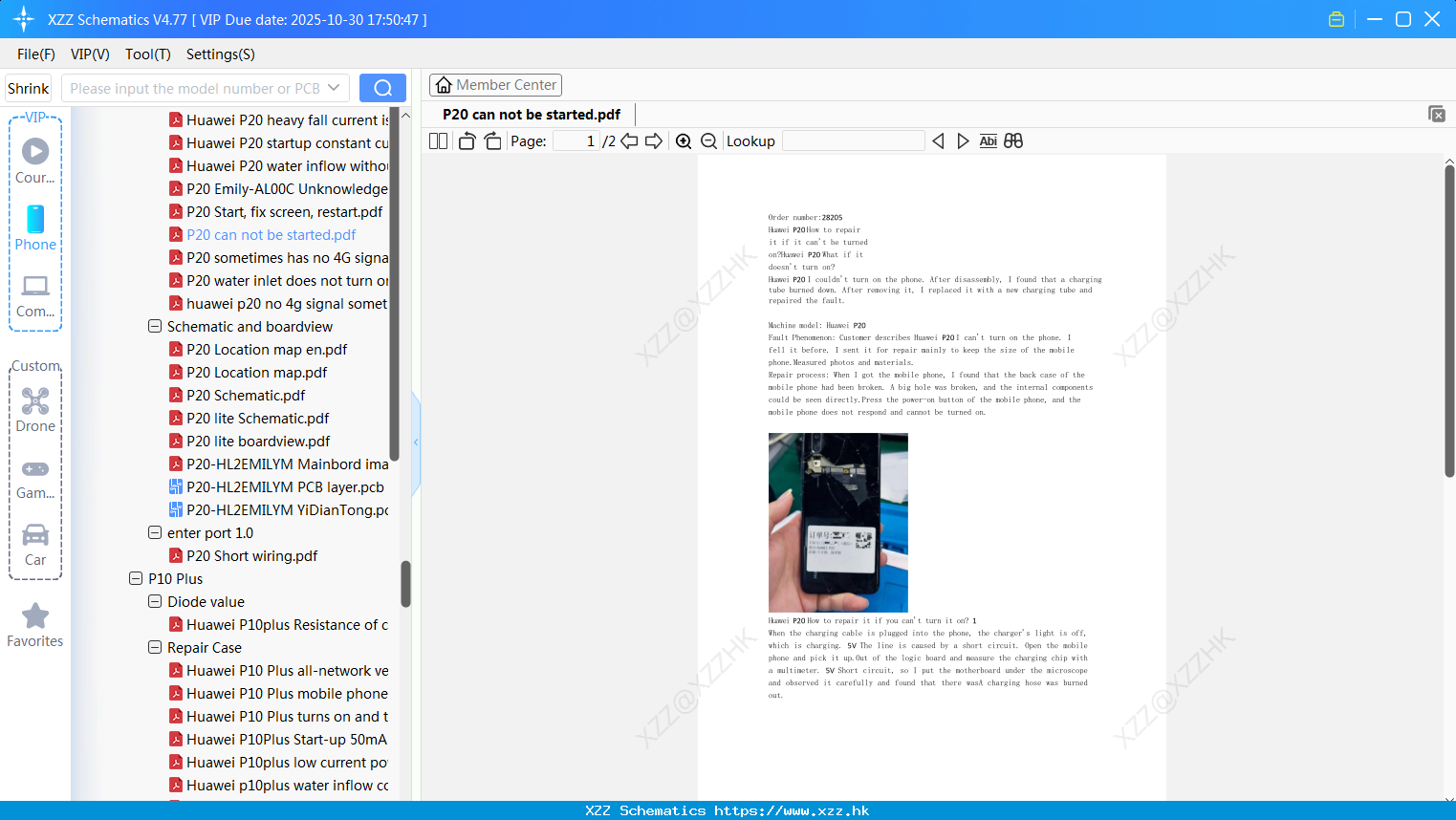
Task: Collapse Schematic and boardview folder
Action: coord(155,326)
